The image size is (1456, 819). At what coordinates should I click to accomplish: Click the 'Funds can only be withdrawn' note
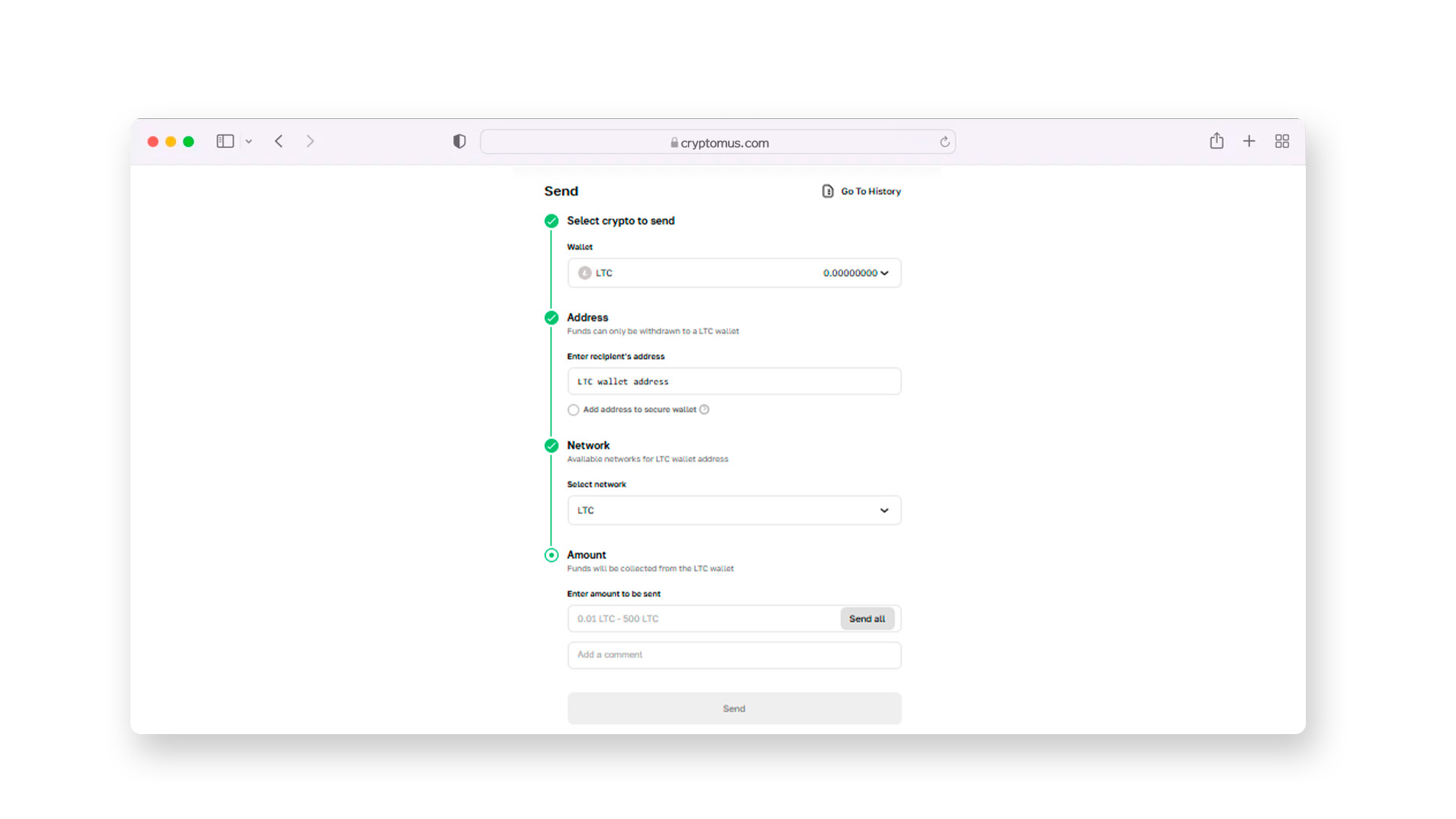click(x=653, y=331)
